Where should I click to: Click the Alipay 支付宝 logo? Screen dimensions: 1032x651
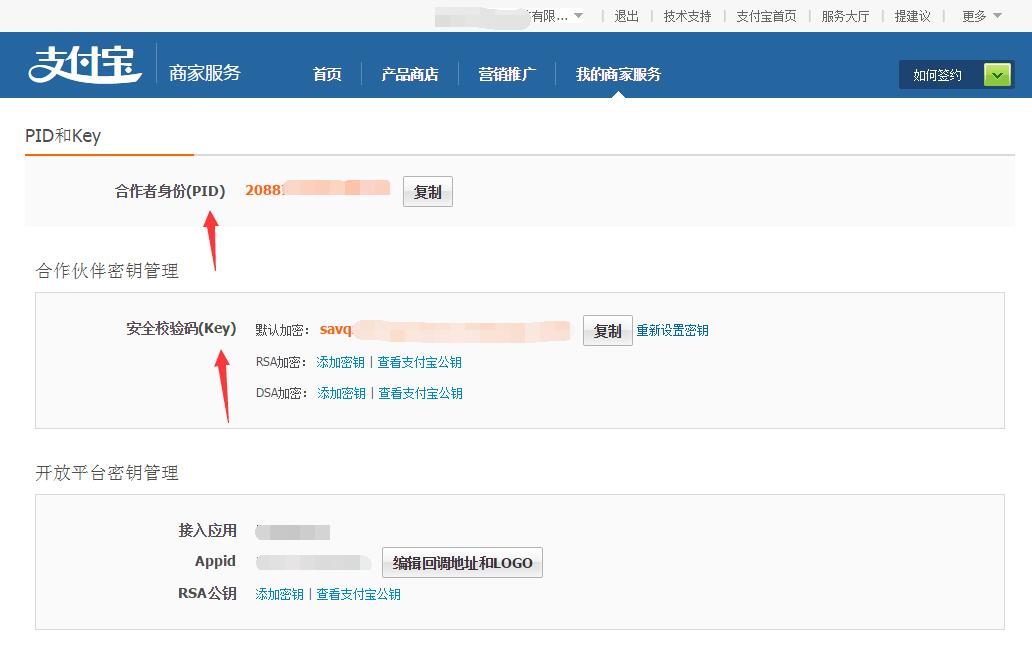pyautogui.click(x=84, y=65)
